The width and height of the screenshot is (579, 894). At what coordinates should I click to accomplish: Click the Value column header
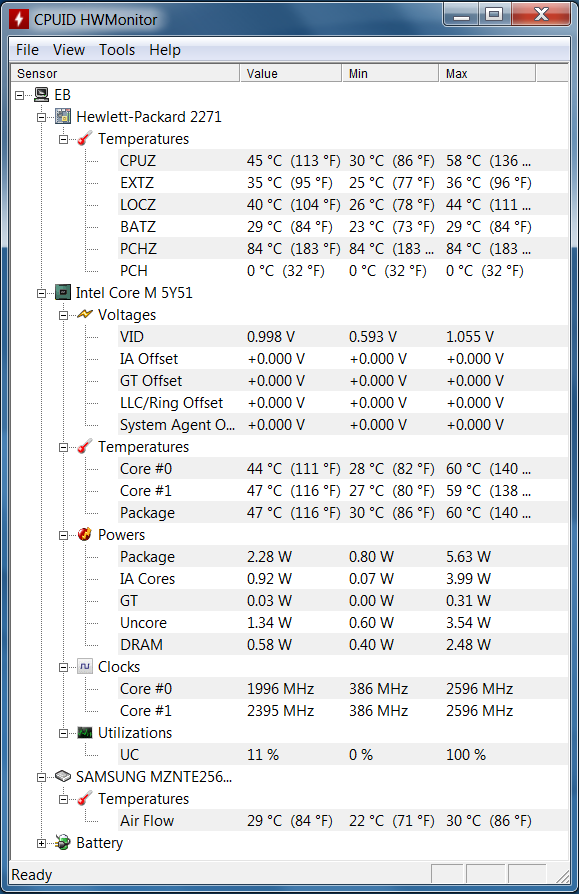[291, 74]
